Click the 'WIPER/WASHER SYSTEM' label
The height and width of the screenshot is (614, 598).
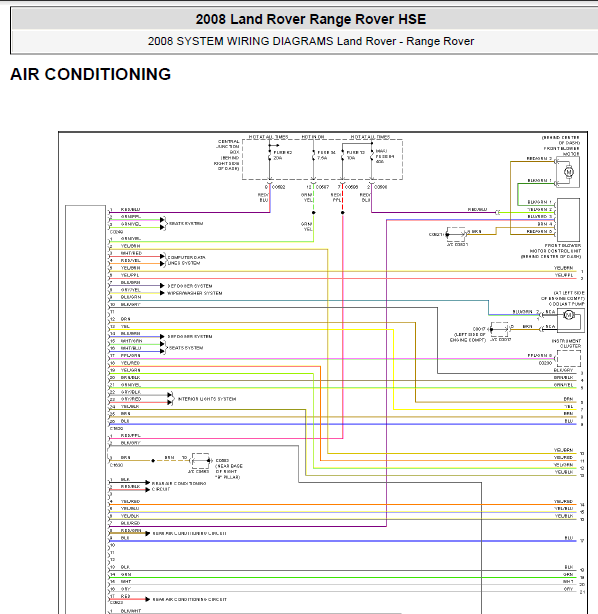pyautogui.click(x=195, y=293)
